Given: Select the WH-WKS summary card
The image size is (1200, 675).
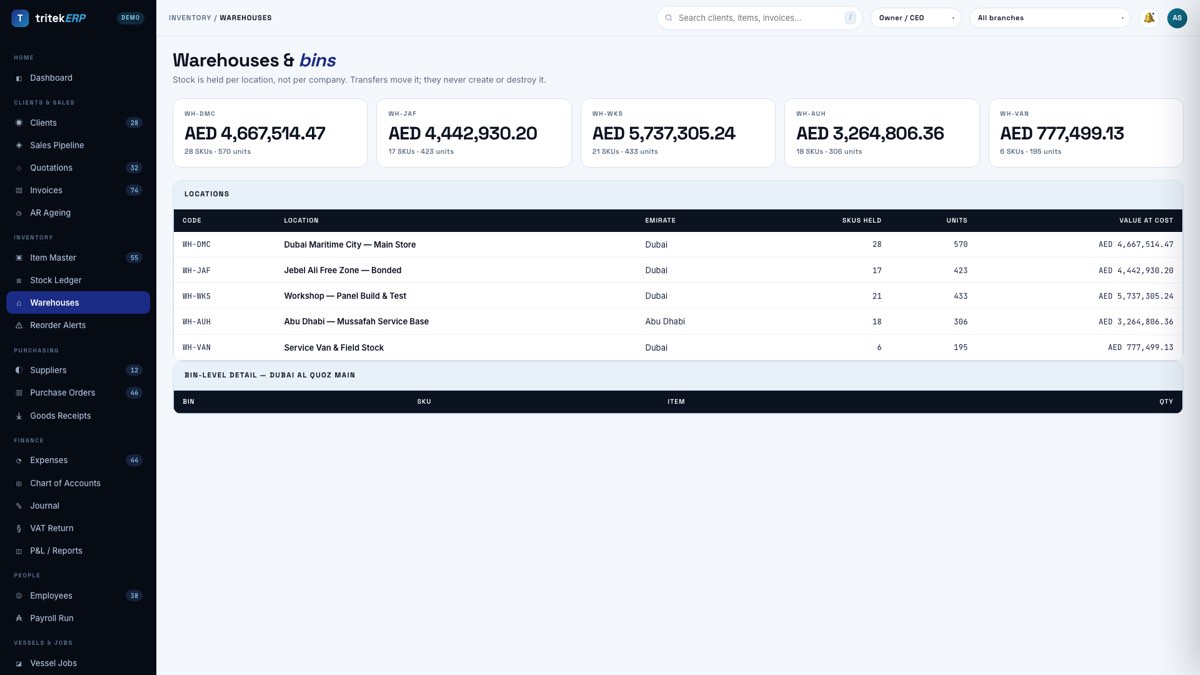Looking at the screenshot, I should click(x=678, y=133).
